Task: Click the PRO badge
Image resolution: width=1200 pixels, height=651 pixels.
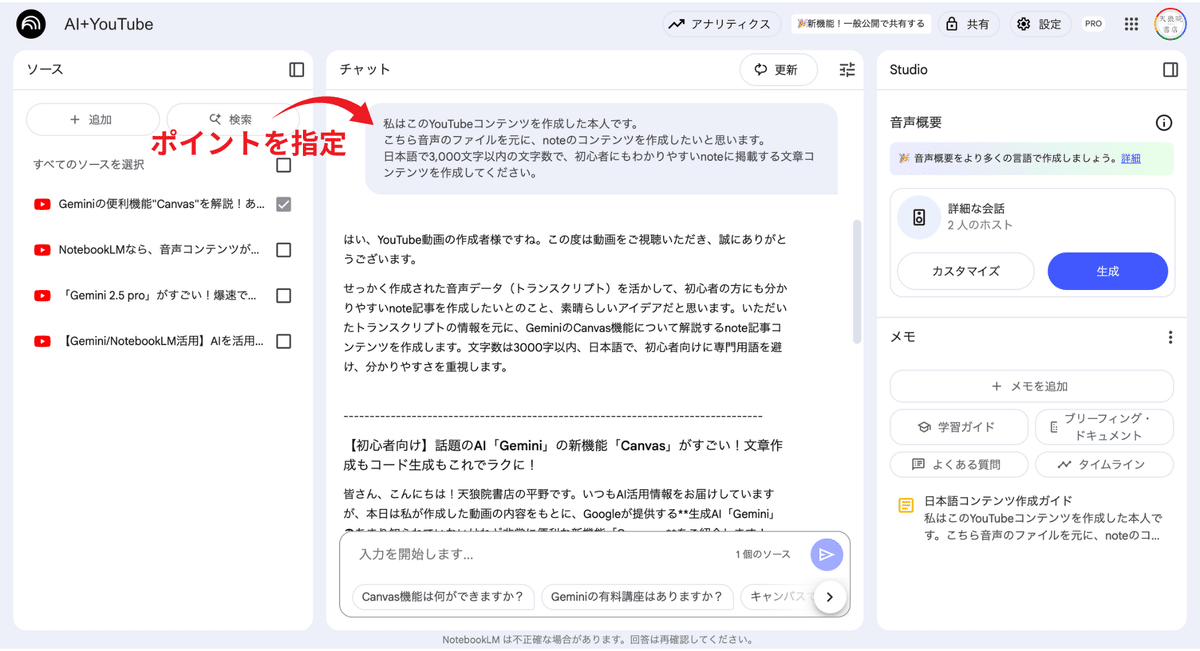Action: pos(1094,24)
